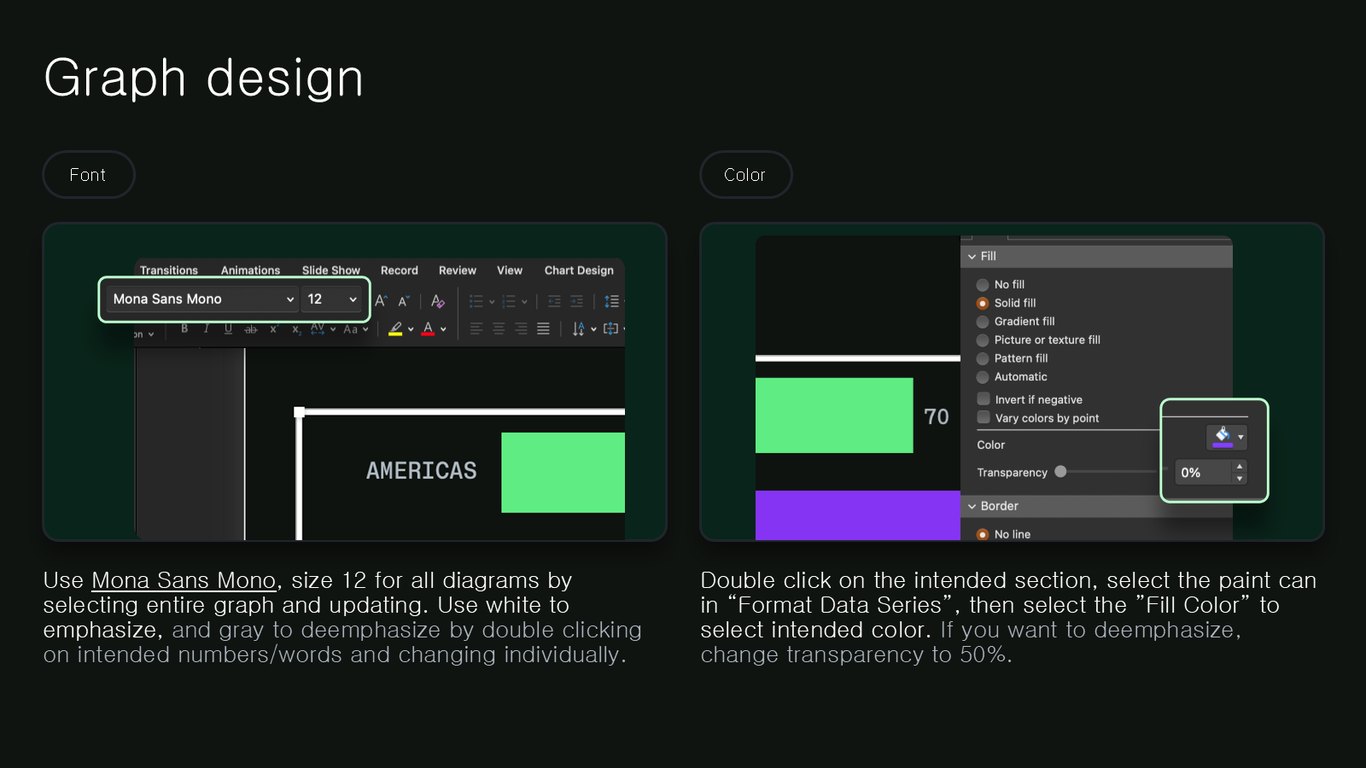
Task: Collapse the Fill section
Action: [971, 257]
